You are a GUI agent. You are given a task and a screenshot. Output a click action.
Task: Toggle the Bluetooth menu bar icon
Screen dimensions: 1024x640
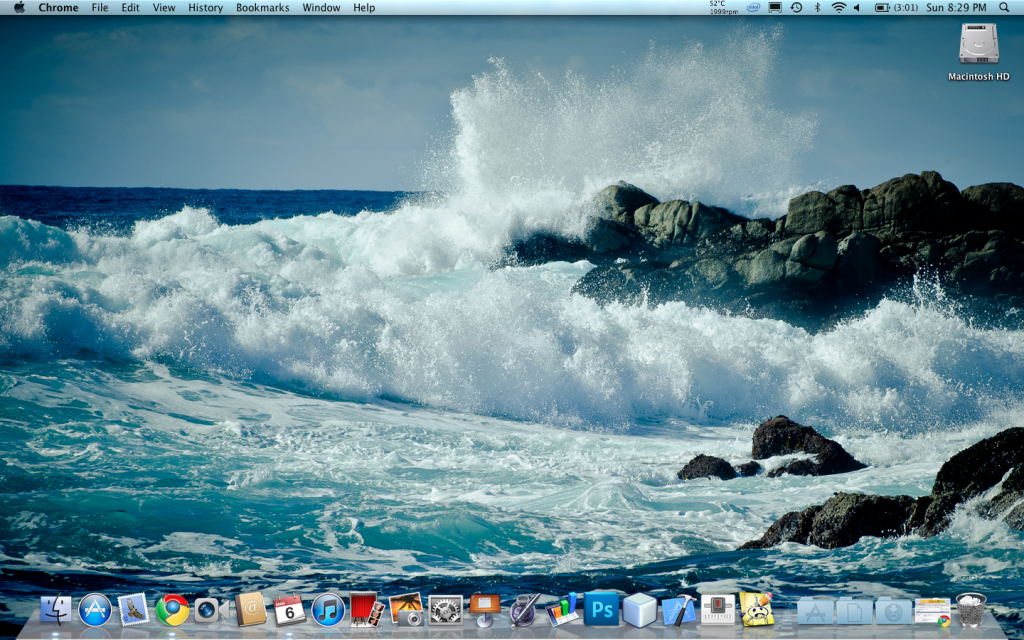816,8
